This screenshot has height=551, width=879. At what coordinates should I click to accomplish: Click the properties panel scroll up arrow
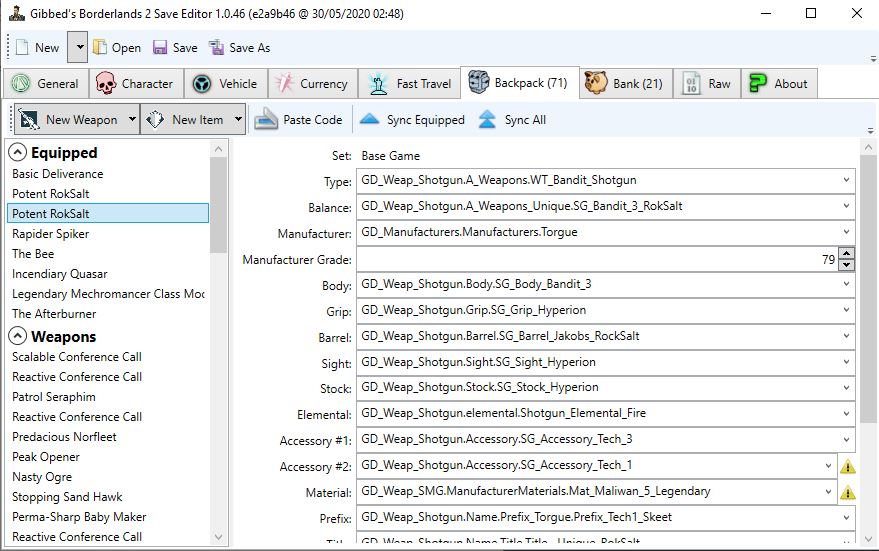(868, 148)
